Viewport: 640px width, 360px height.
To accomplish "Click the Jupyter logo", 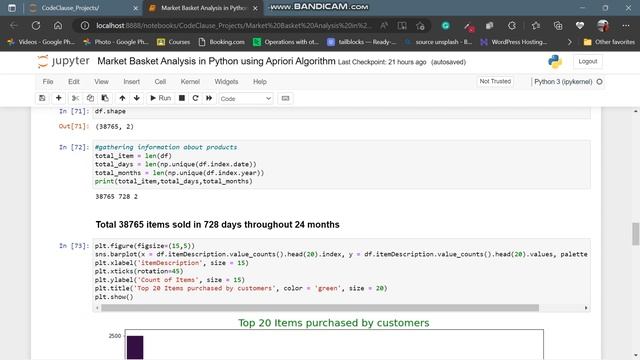I will pos(63,61).
